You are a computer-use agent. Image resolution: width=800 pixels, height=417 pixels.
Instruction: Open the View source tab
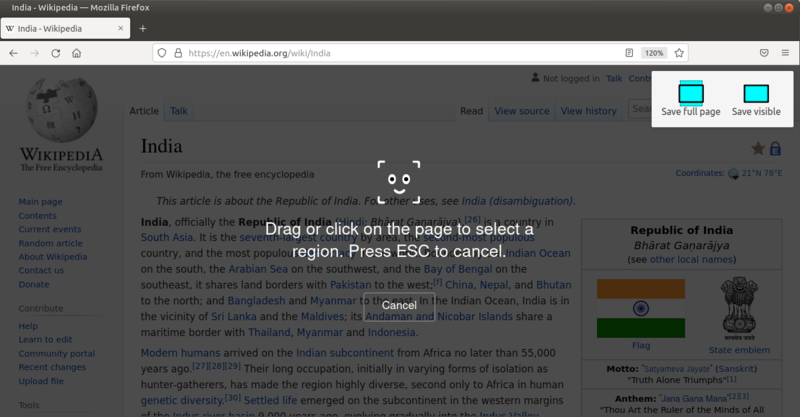click(521, 111)
